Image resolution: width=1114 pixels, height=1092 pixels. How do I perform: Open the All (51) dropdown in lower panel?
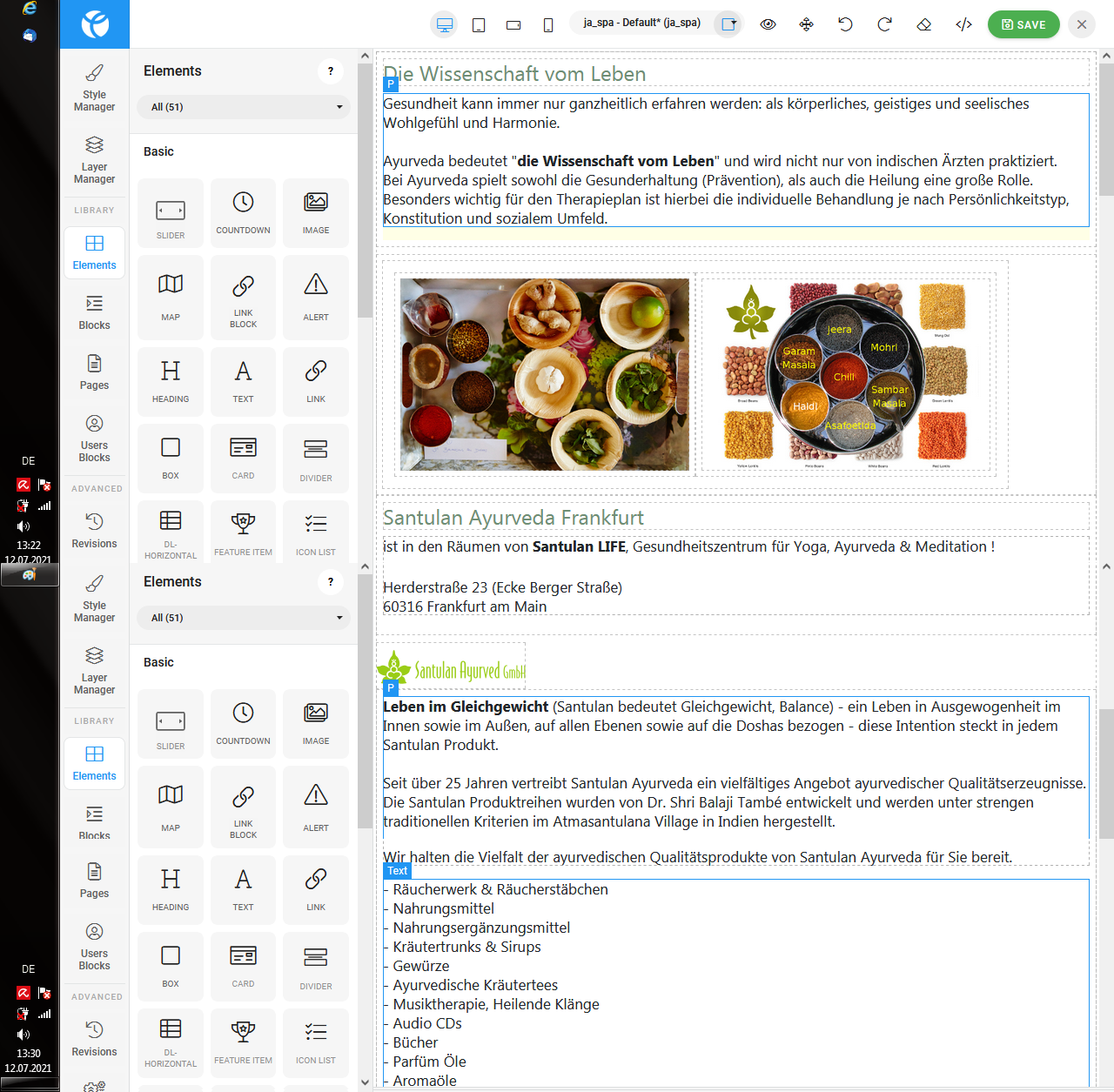244,618
